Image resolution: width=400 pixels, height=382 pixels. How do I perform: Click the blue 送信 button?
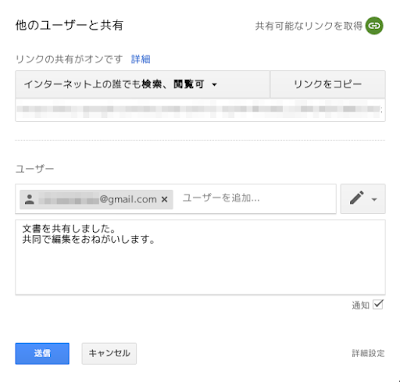42,353
